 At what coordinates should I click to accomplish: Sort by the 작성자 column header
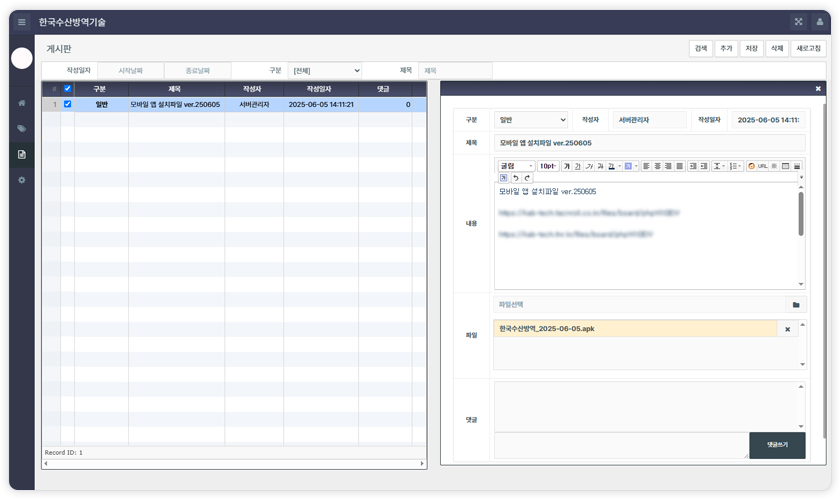[x=252, y=89]
